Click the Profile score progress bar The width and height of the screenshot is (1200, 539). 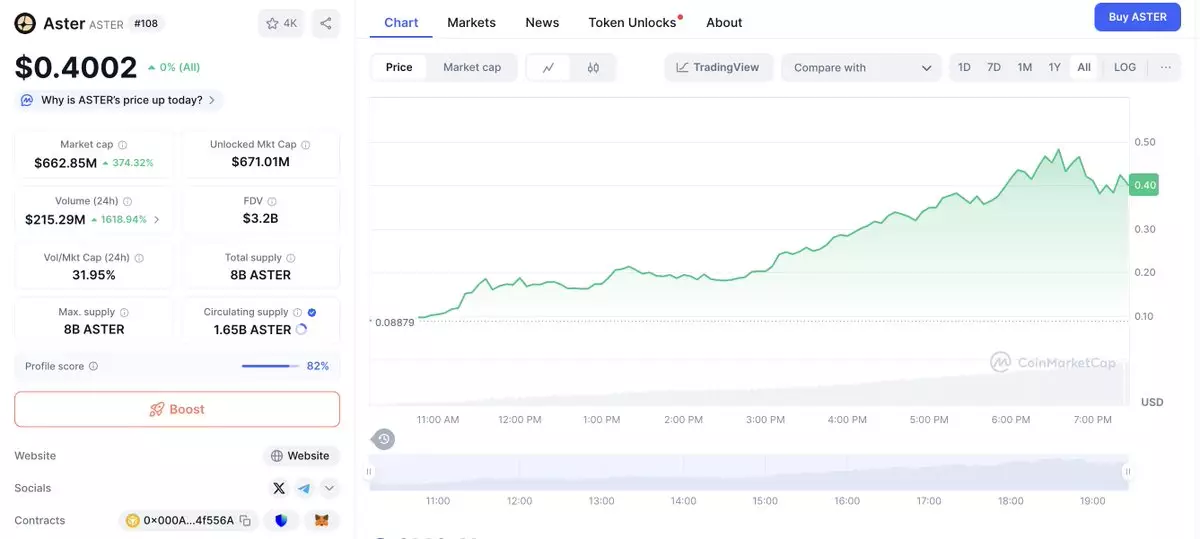(271, 366)
